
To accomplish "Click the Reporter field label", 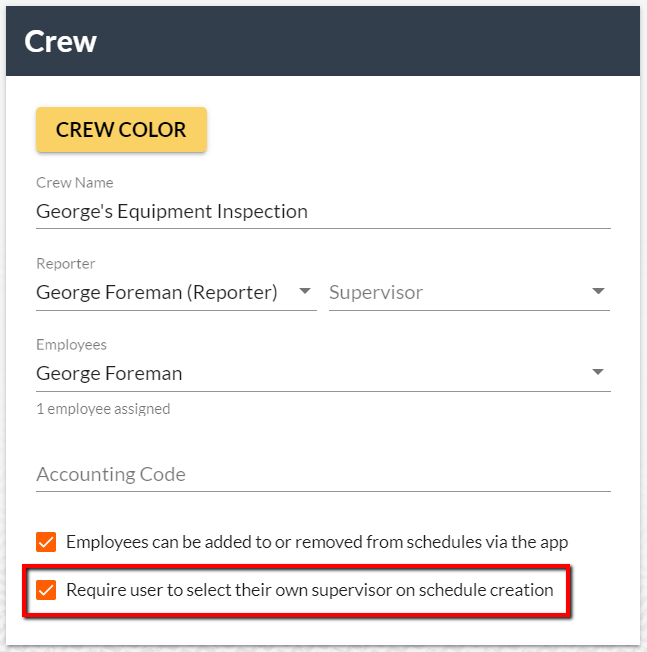I will pyautogui.click(x=66, y=264).
